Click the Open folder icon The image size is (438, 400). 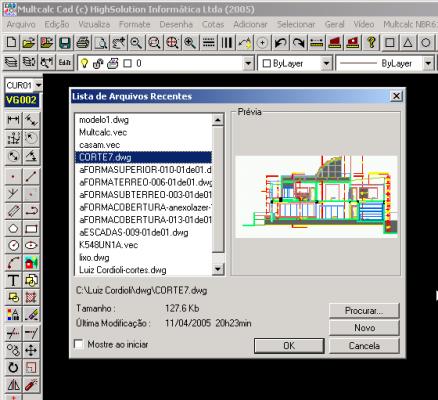(29, 43)
